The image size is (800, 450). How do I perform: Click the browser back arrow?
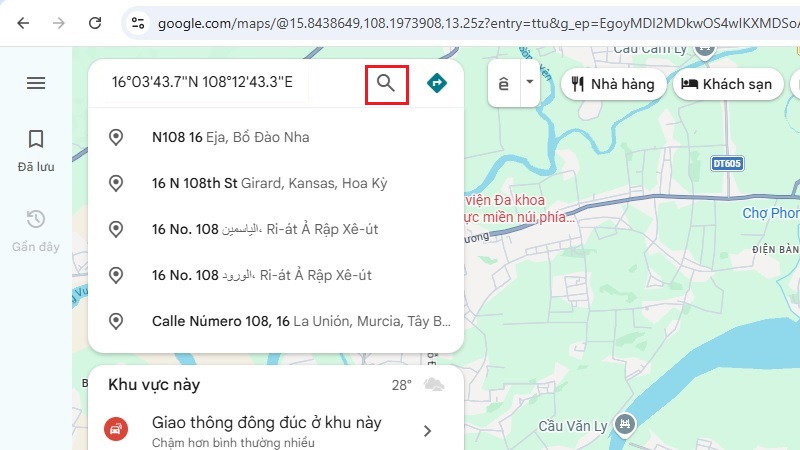coord(23,23)
